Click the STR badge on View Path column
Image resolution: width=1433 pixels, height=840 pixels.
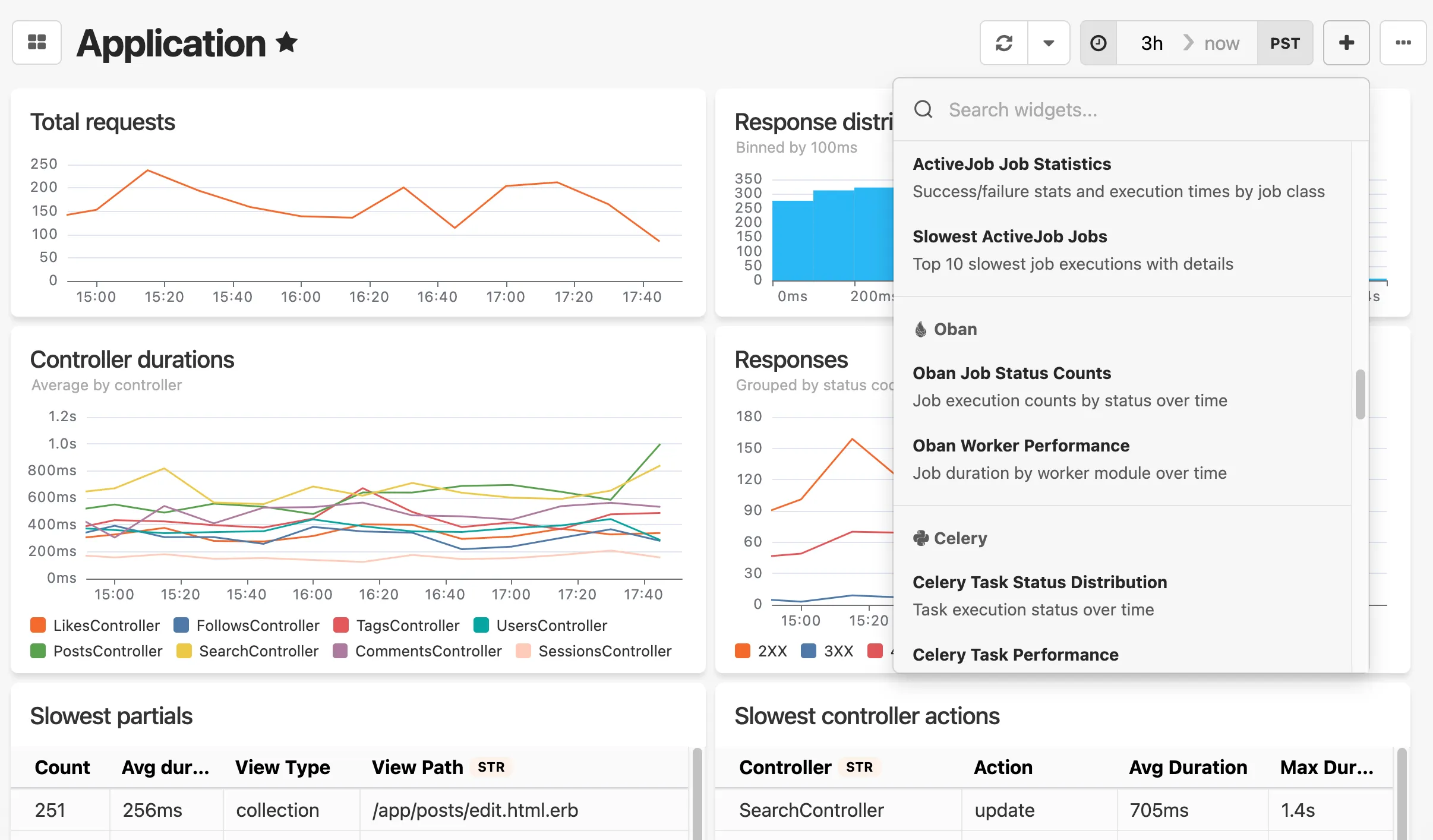[x=491, y=767]
